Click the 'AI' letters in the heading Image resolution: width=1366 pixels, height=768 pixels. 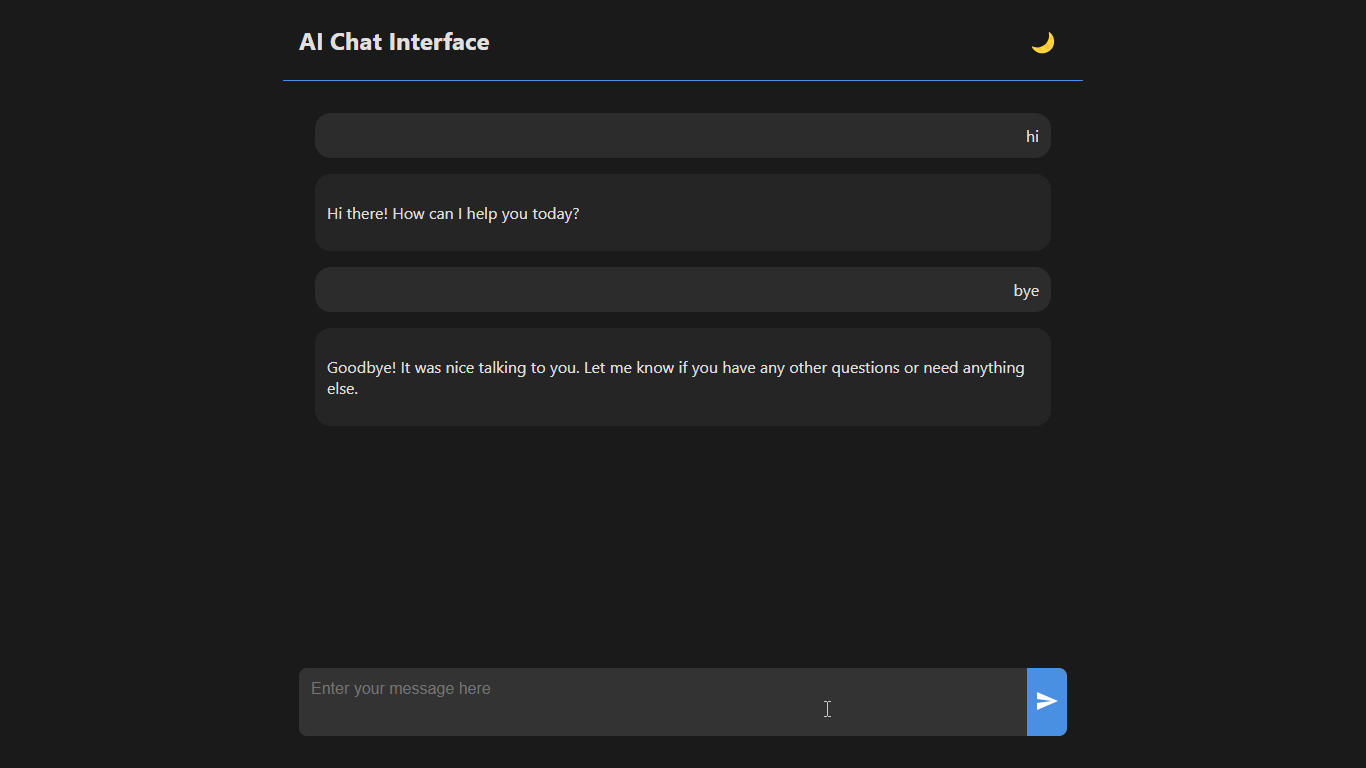pyautogui.click(x=311, y=42)
